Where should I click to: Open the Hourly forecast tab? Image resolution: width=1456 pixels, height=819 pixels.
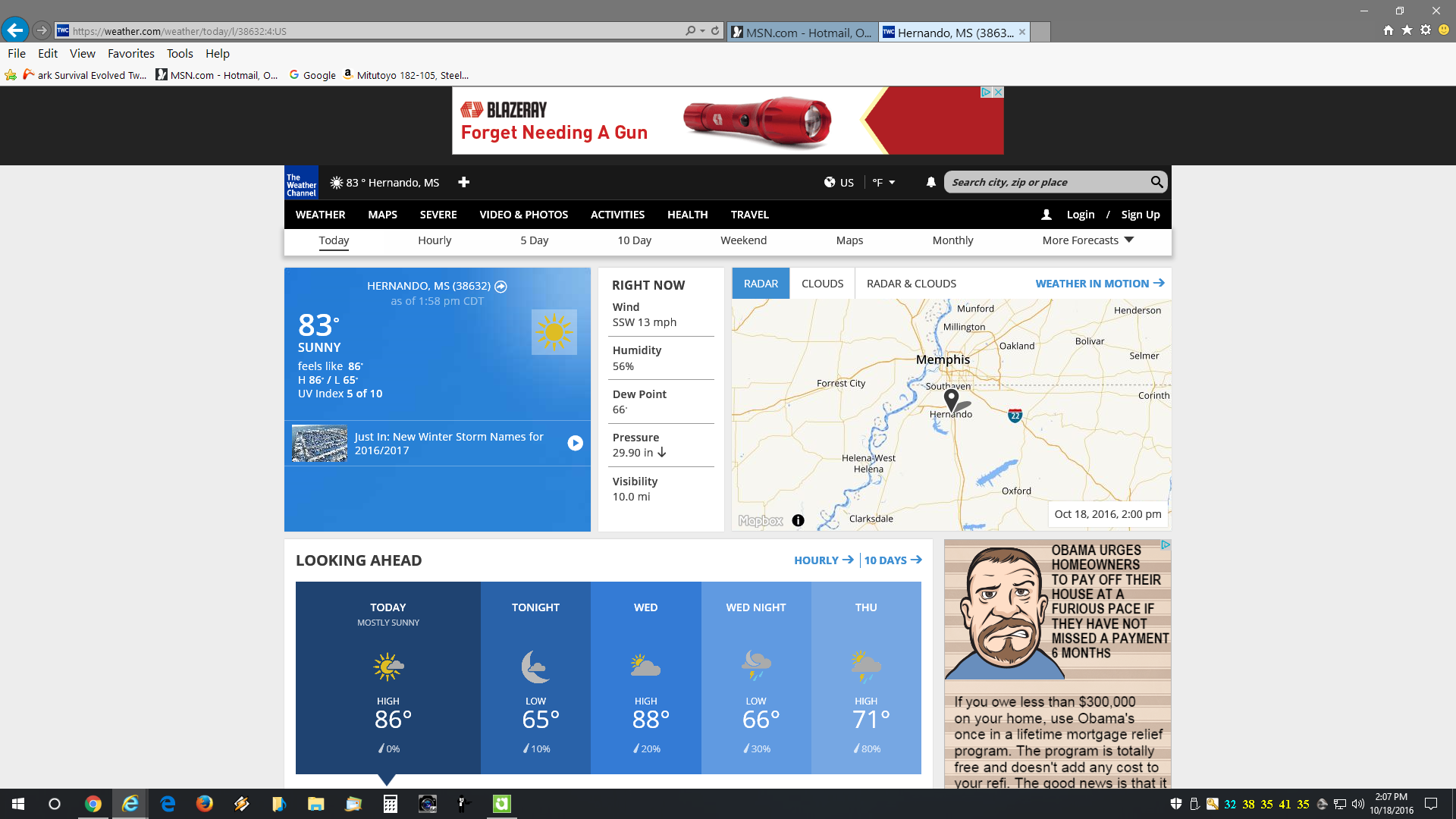click(x=435, y=240)
